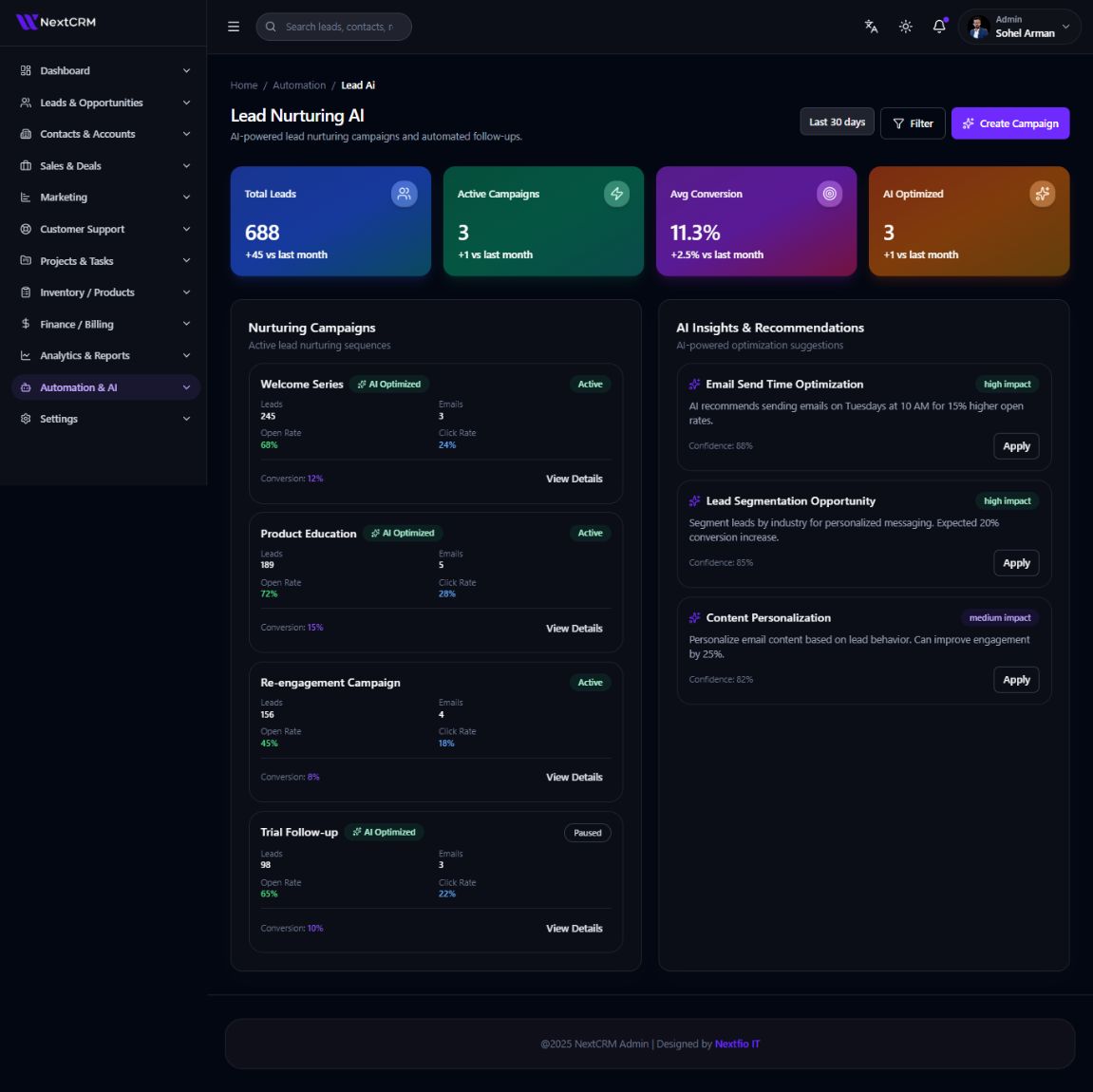Click the Analytics & Reports graph icon

(26, 355)
